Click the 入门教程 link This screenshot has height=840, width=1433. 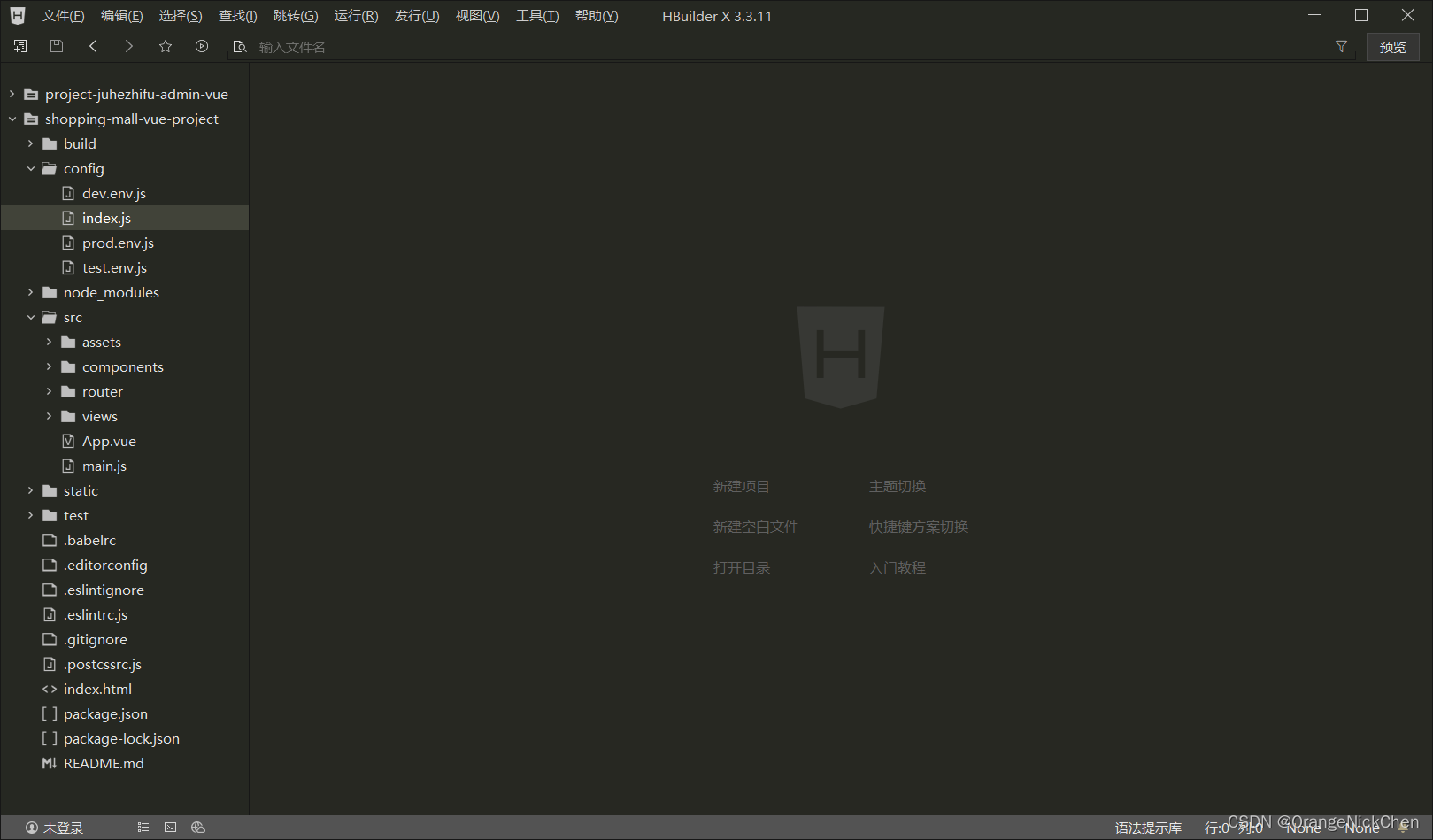(898, 567)
